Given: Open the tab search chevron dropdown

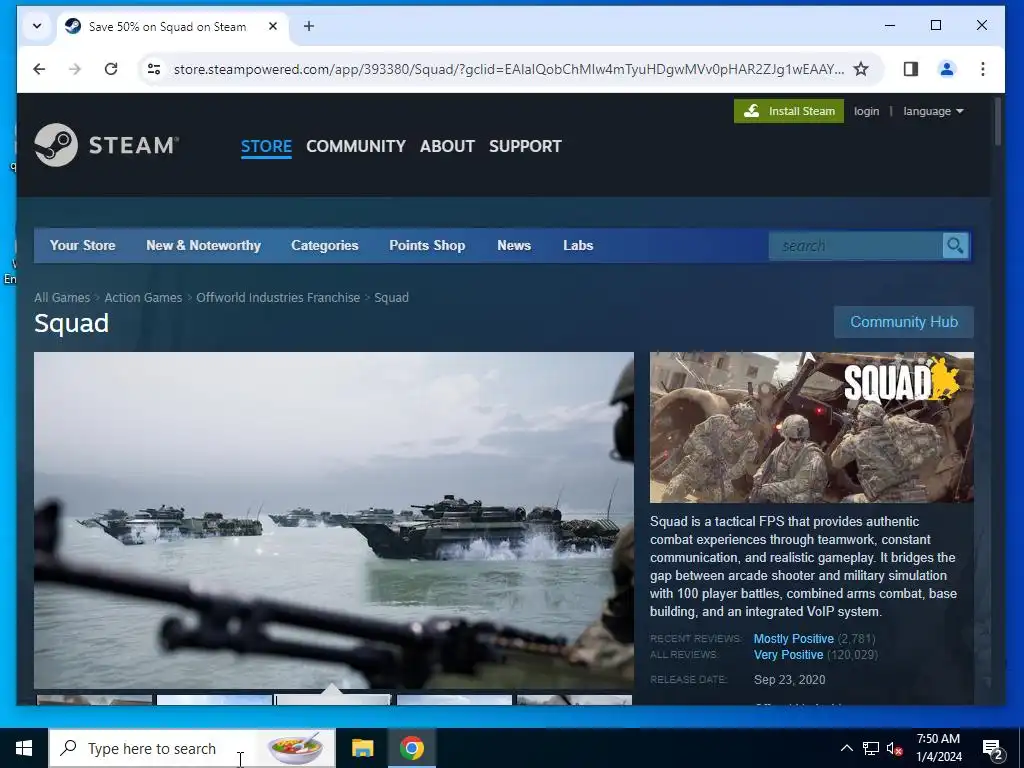Looking at the screenshot, I should pos(37,26).
